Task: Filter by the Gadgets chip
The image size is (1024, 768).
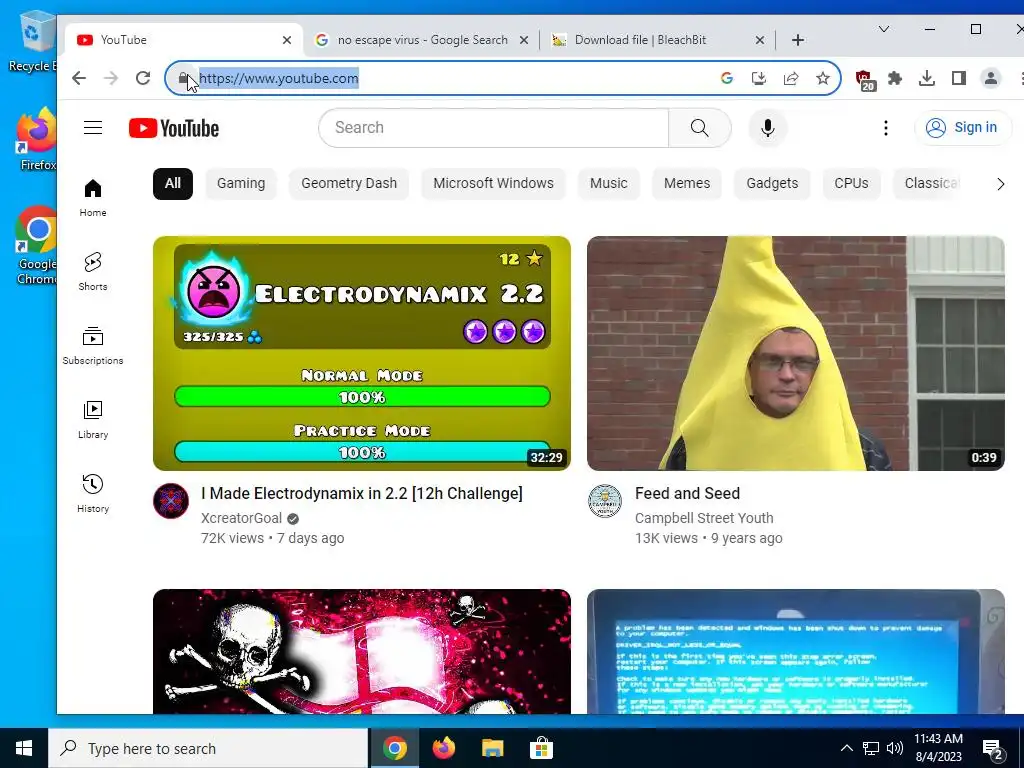Action: coord(772,184)
